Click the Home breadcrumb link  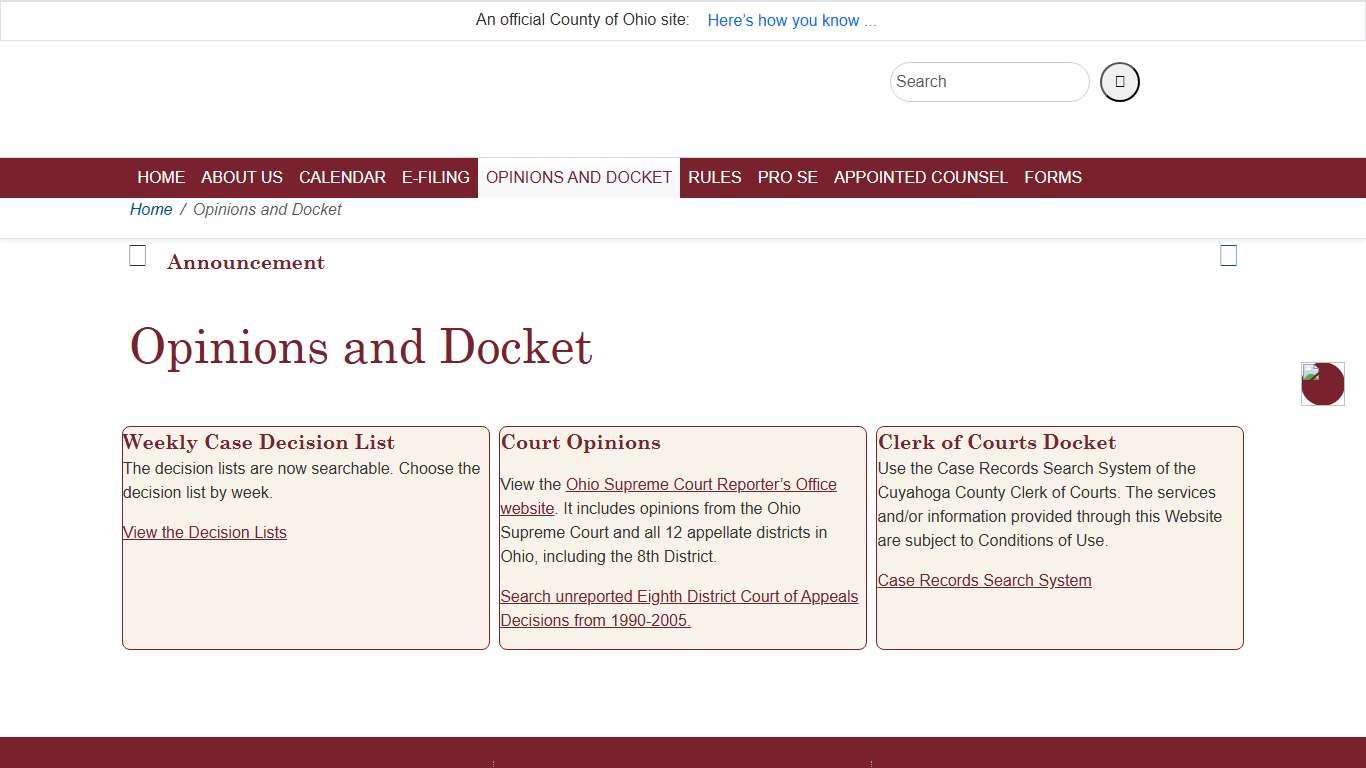(x=151, y=209)
